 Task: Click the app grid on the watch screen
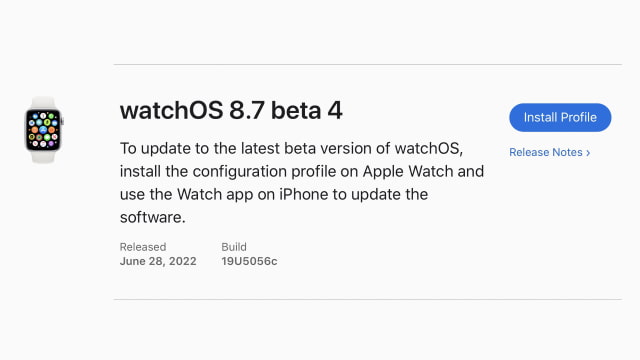point(43,130)
